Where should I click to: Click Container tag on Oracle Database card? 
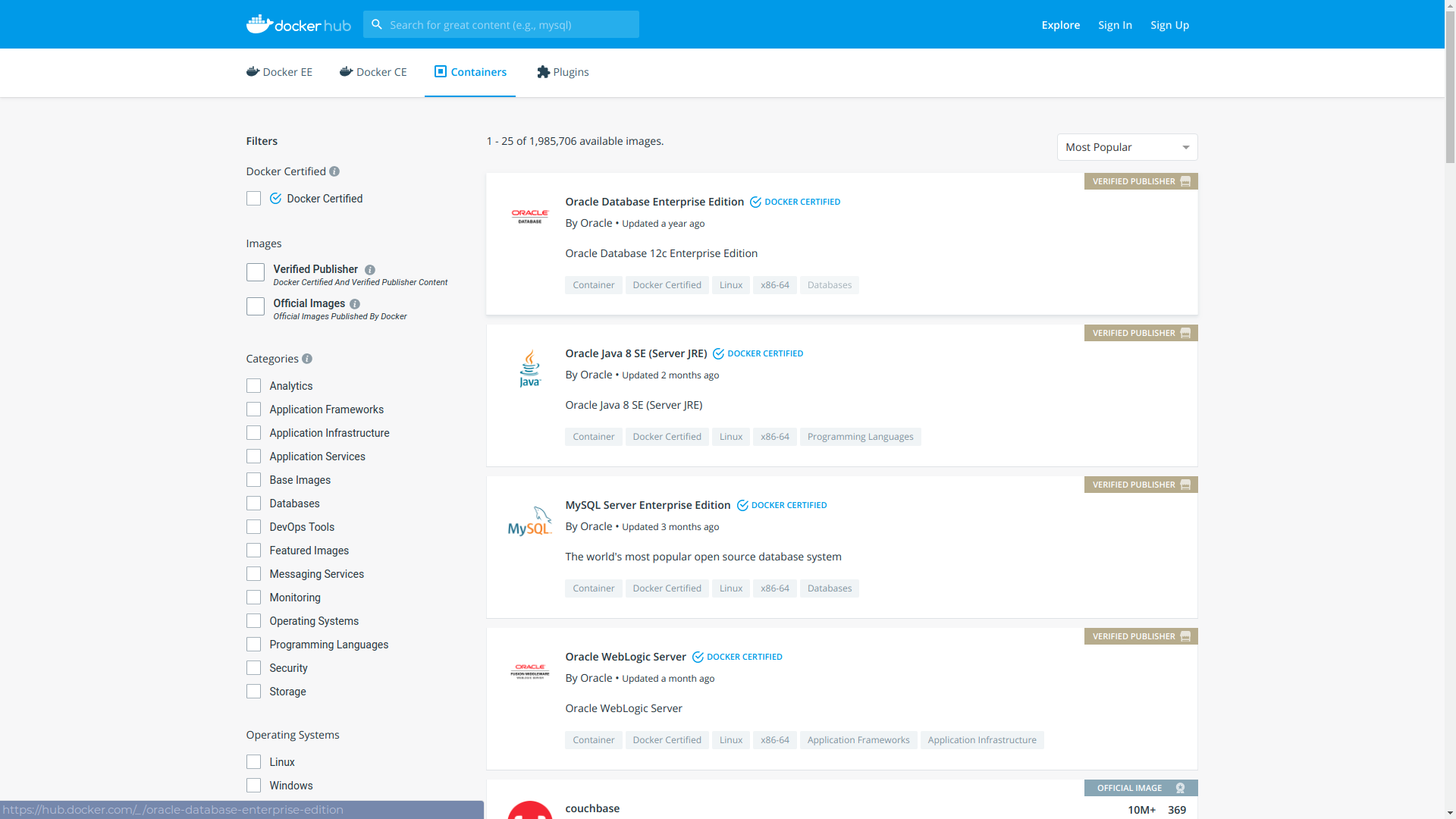[x=593, y=285]
